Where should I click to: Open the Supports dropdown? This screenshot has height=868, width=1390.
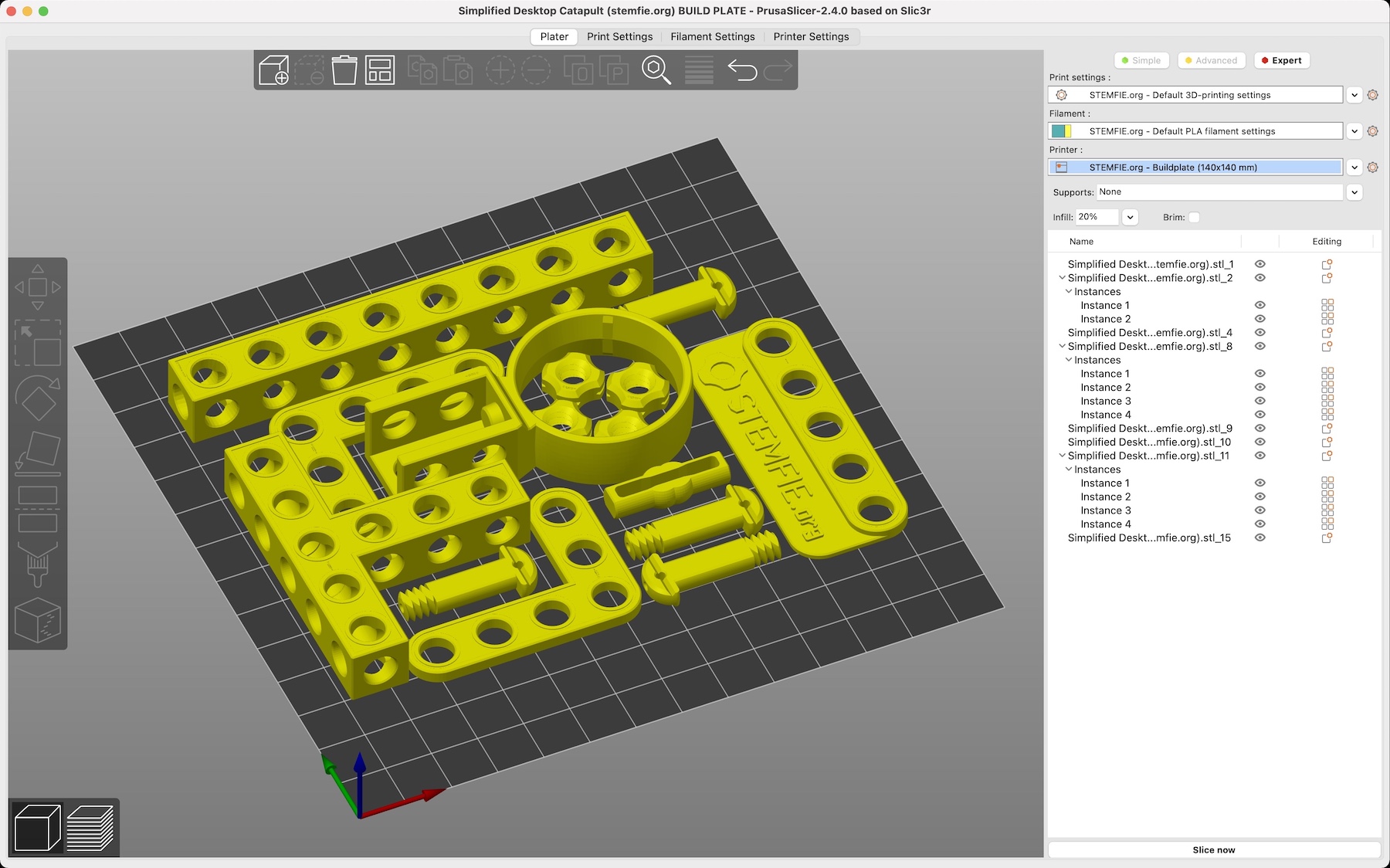[1354, 192]
